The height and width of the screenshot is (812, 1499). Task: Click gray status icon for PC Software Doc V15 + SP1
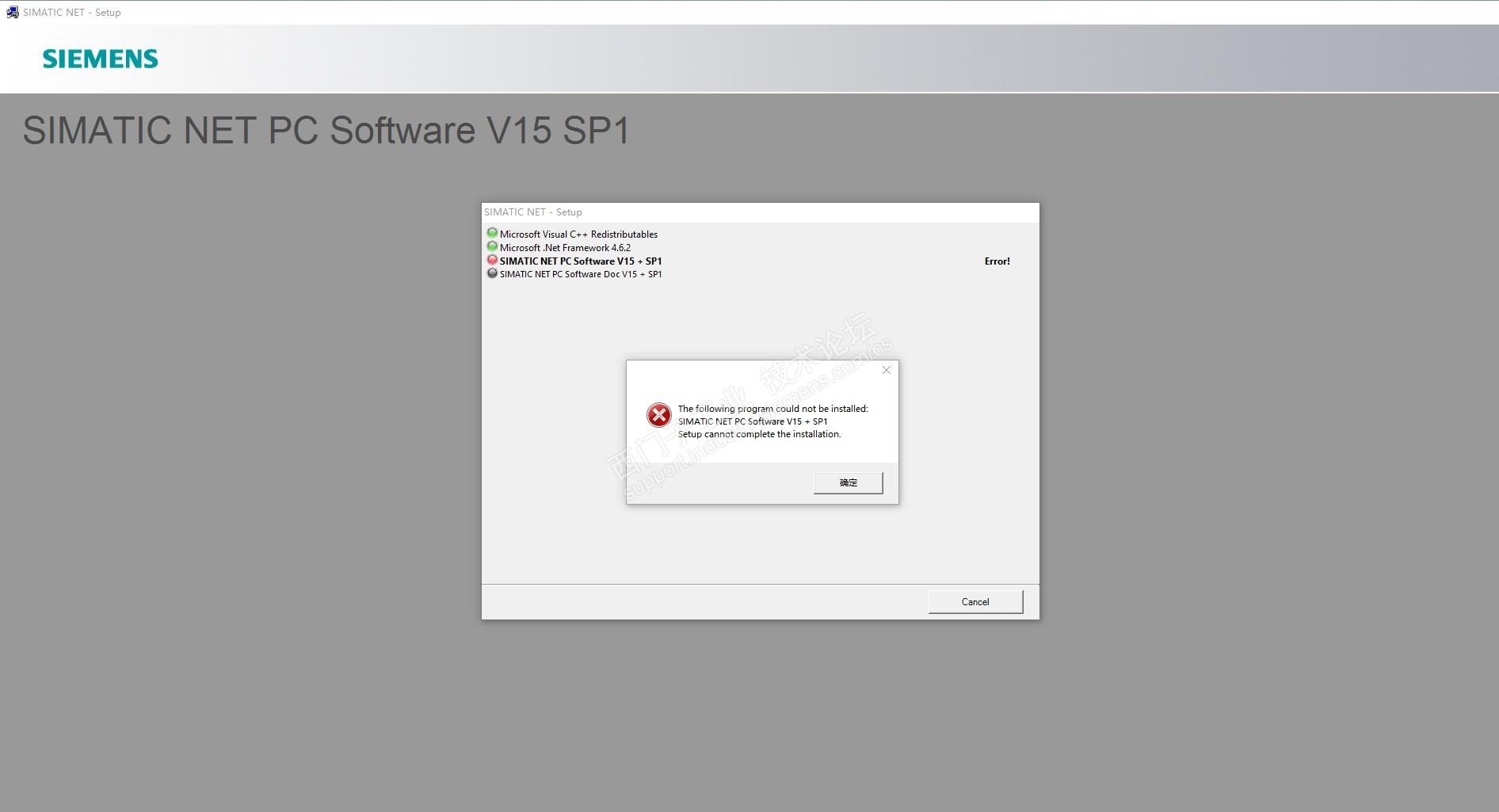click(492, 273)
